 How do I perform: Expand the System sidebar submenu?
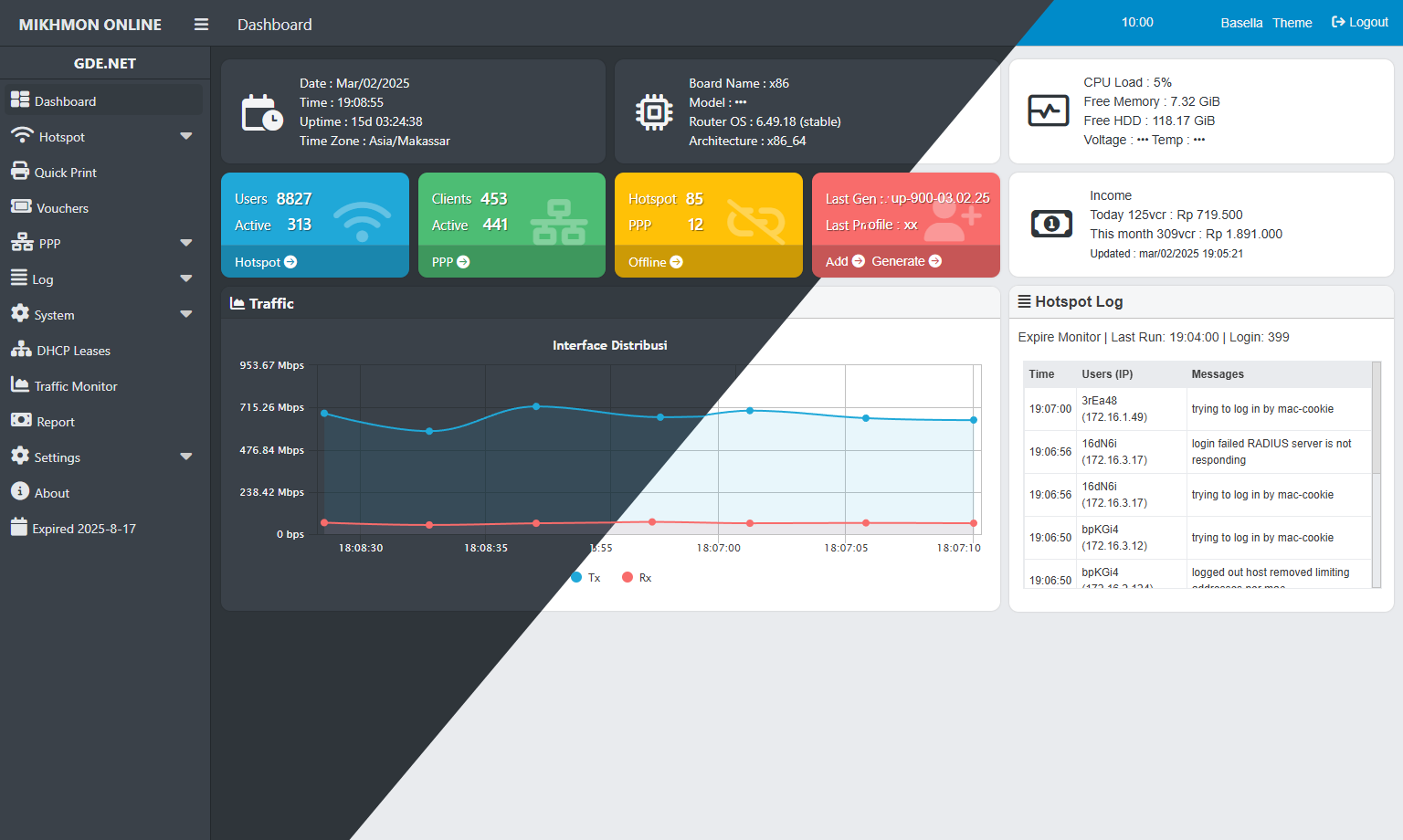[x=186, y=315]
